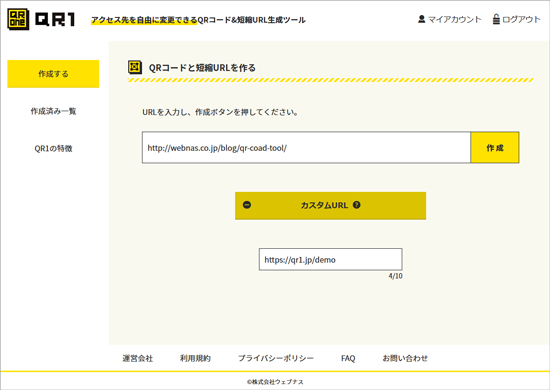Click the QR code icon beside page heading
The height and width of the screenshot is (390, 550).
coord(135,67)
